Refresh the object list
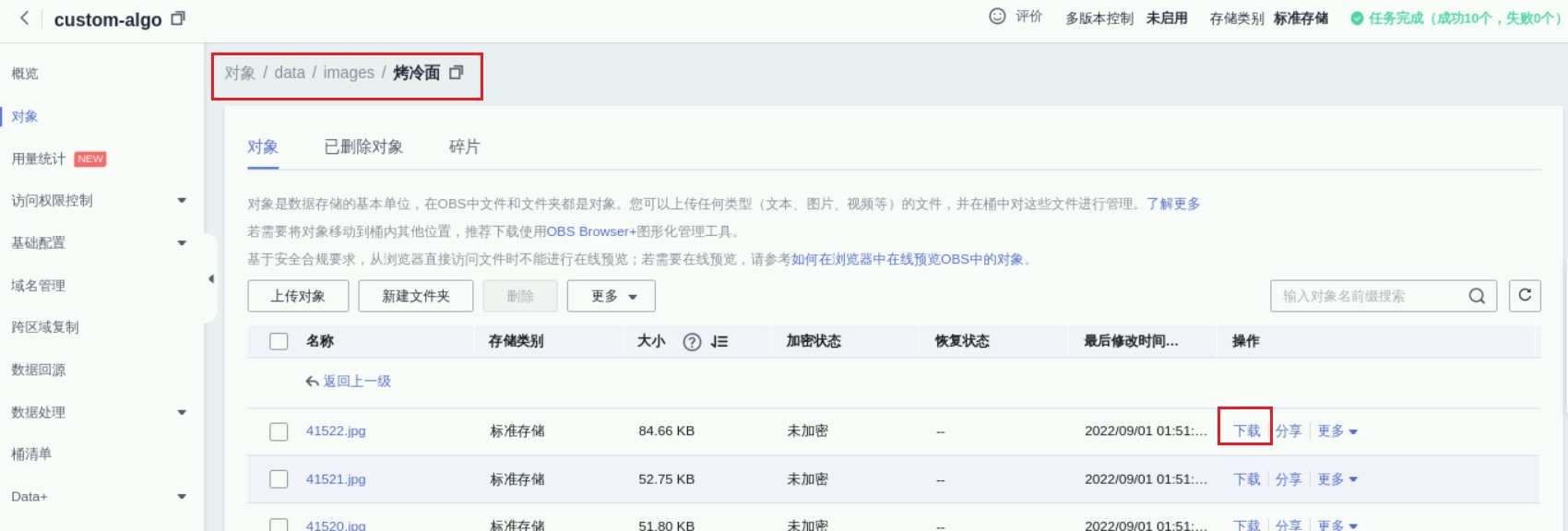 (1525, 296)
